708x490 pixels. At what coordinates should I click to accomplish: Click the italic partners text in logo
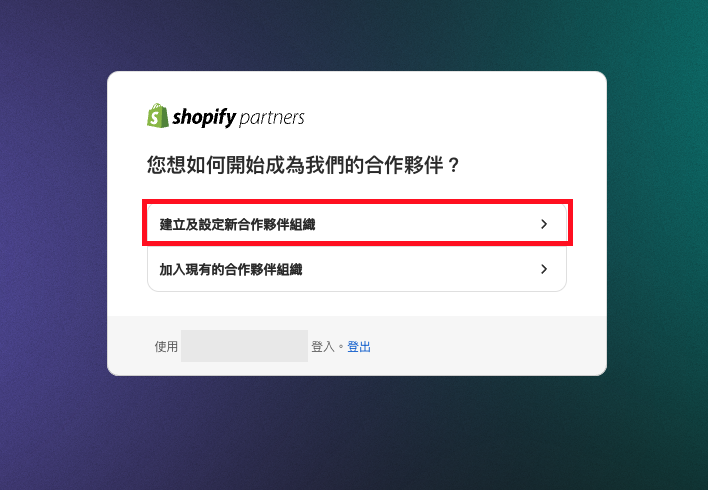click(272, 118)
